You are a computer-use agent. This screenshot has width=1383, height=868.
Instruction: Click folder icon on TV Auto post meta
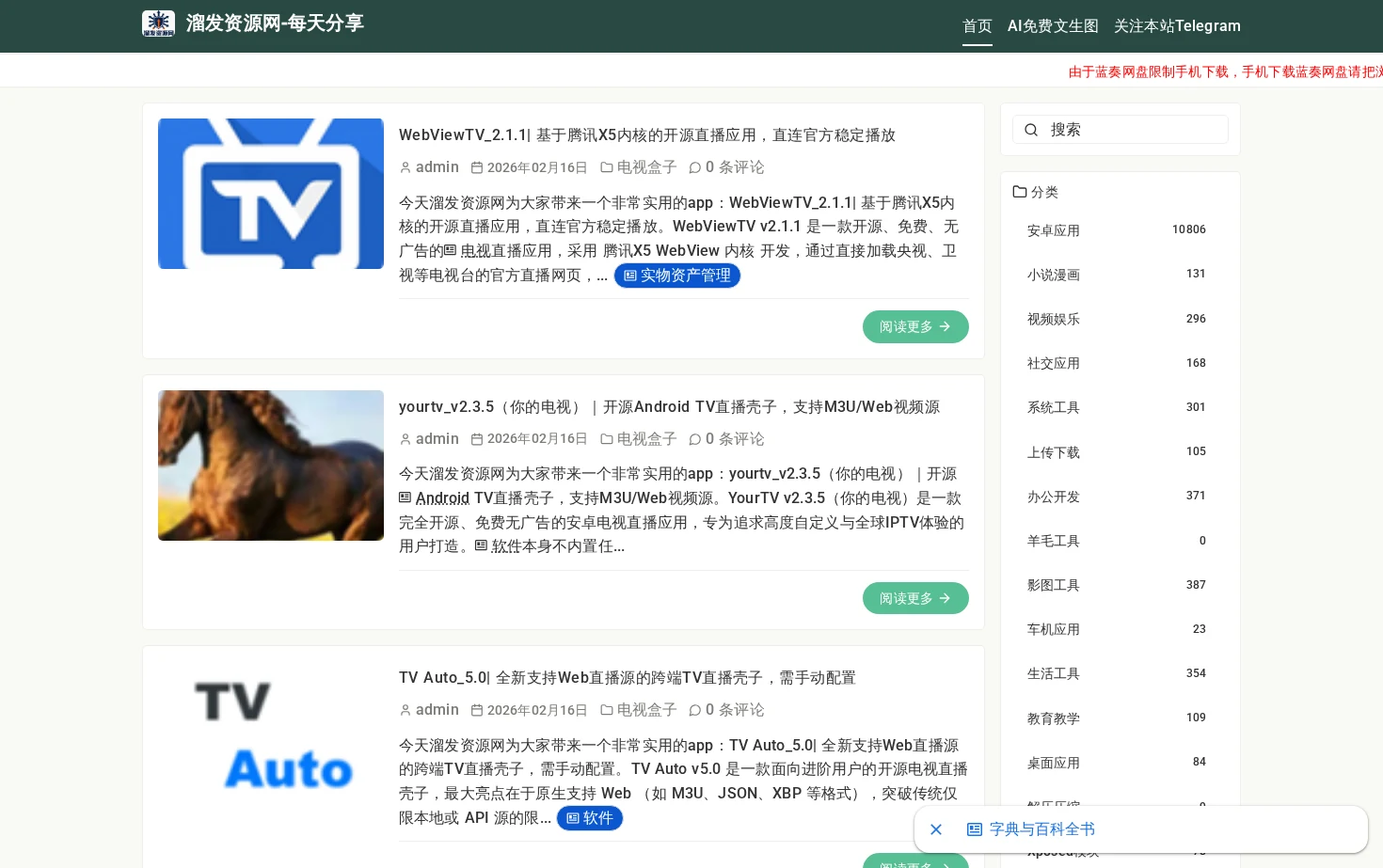coord(607,710)
